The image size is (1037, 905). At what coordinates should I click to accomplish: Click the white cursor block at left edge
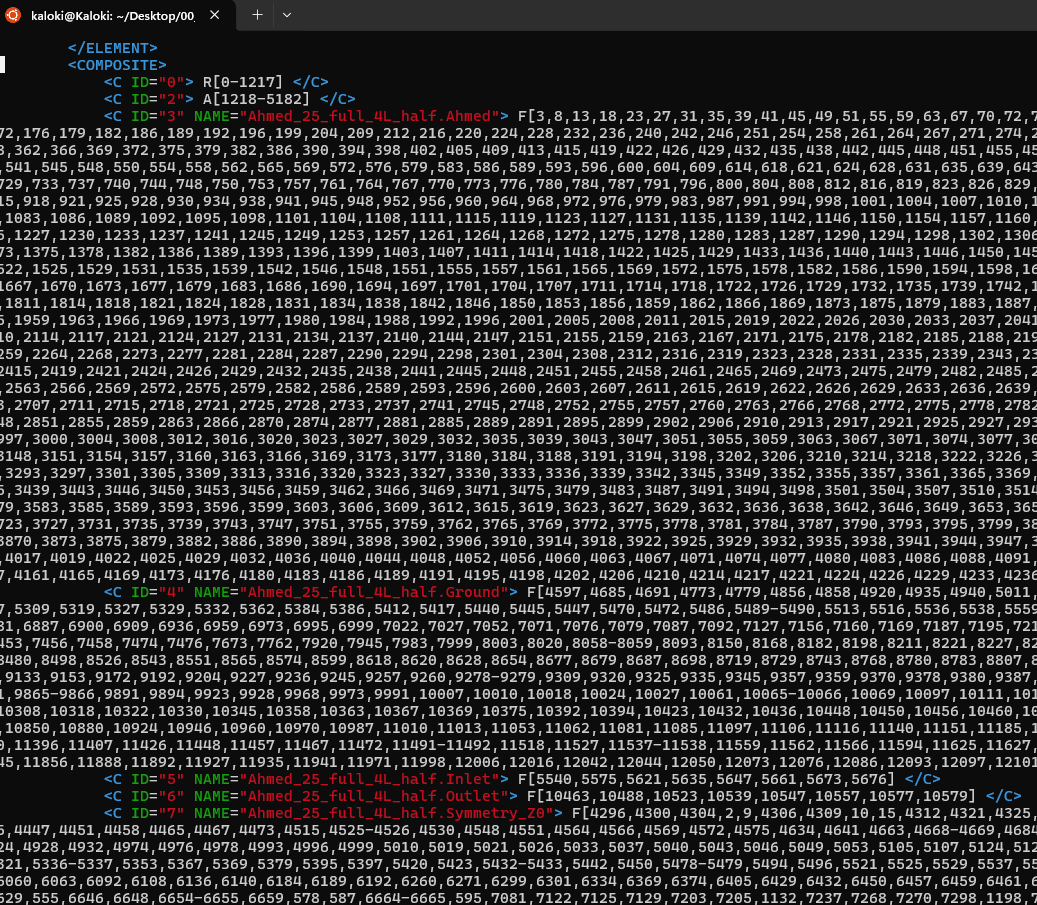point(3,65)
